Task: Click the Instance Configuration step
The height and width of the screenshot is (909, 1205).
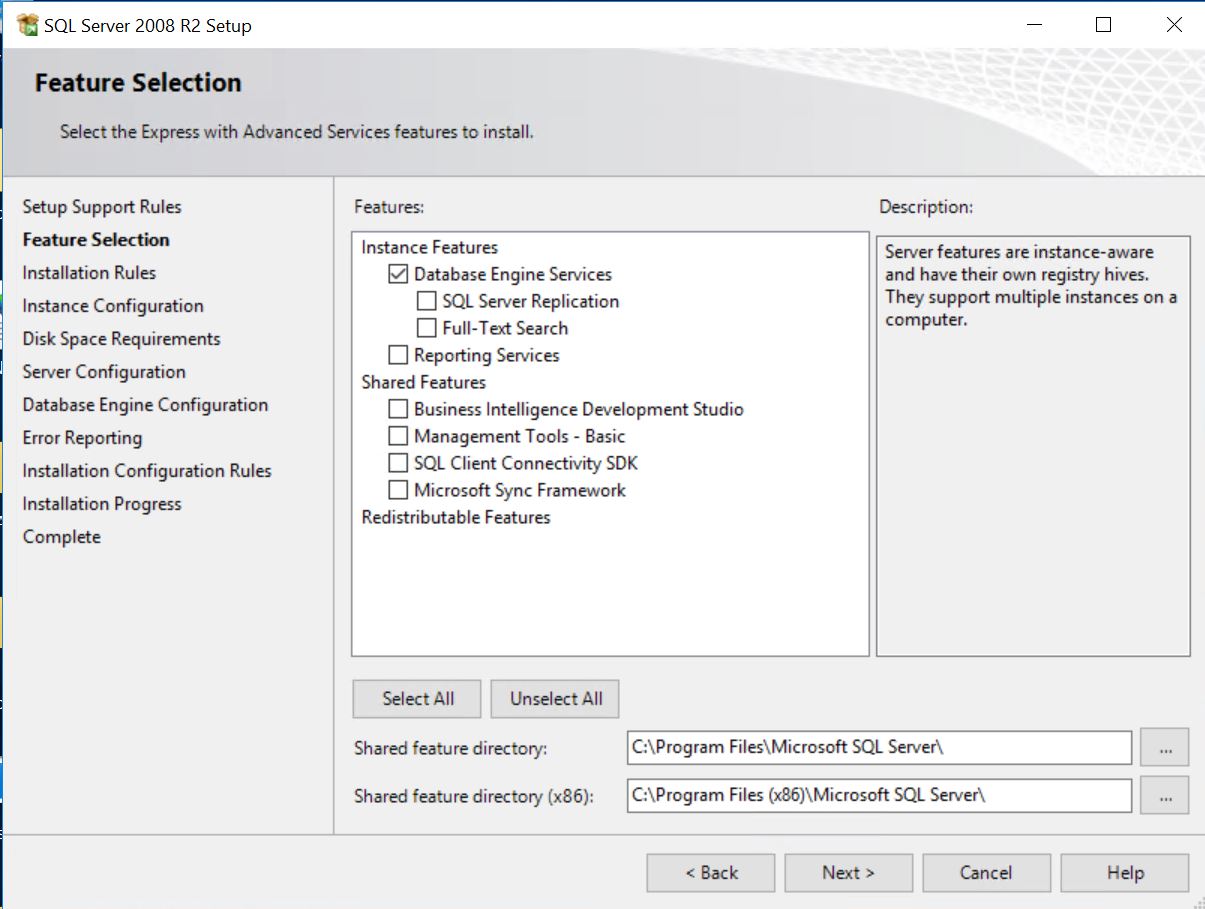Action: 113,306
